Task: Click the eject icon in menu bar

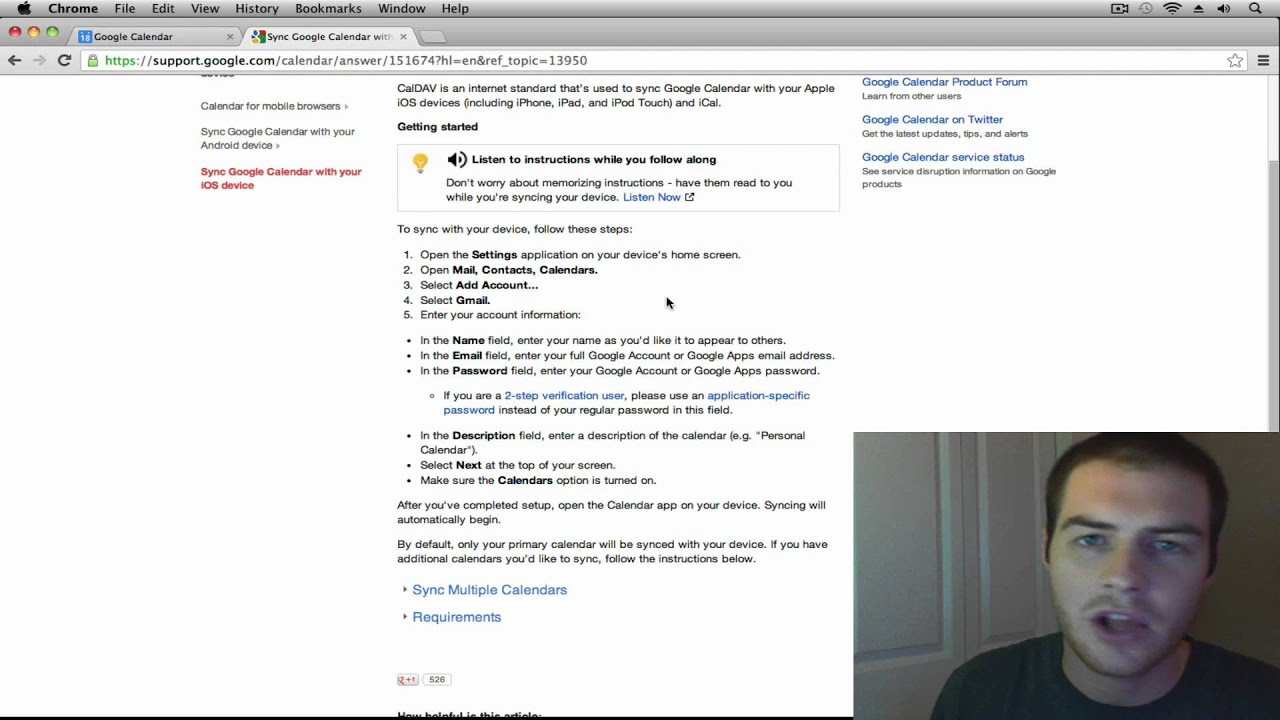Action: click(x=1198, y=8)
